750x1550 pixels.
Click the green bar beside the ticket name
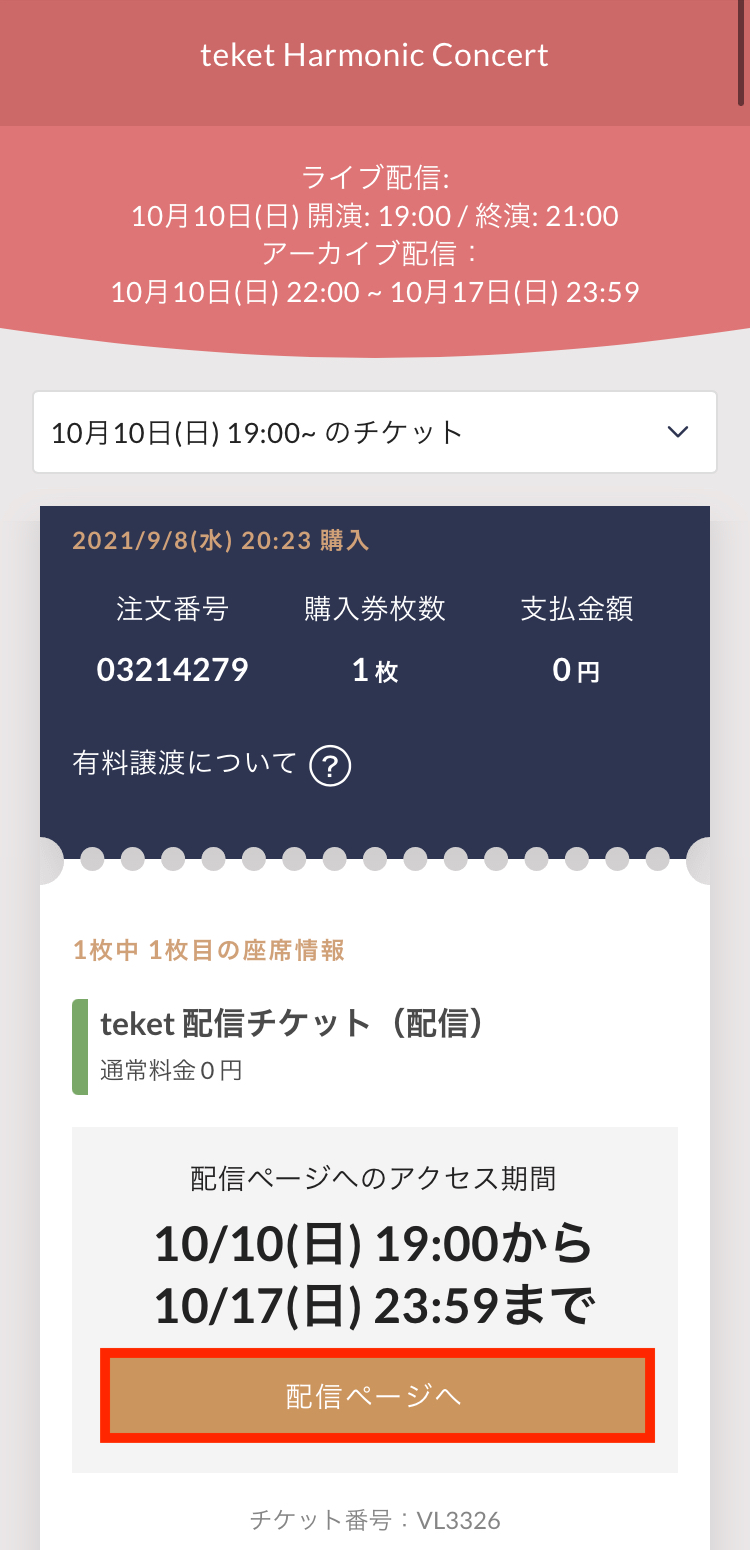coord(80,1046)
